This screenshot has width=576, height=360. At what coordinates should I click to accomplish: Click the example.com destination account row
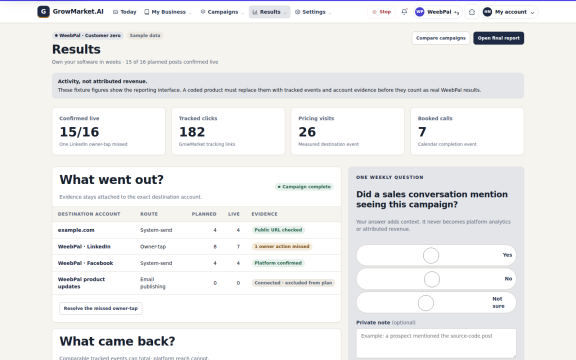pyautogui.click(x=197, y=230)
